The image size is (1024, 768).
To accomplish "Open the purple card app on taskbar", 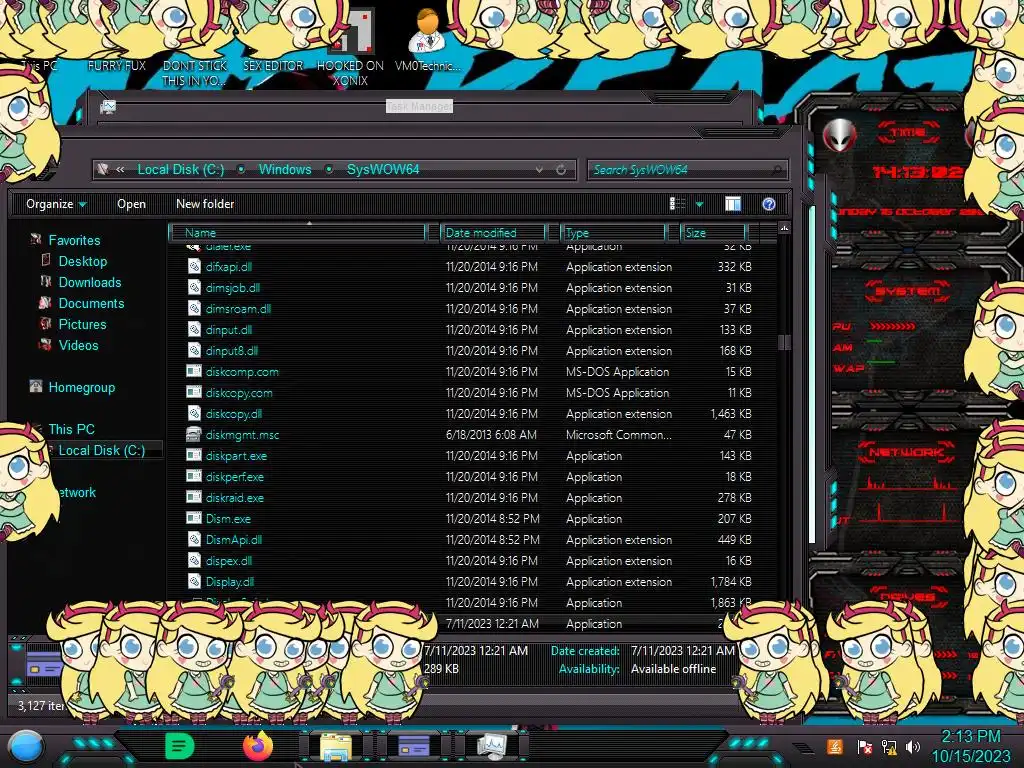I will coord(413,746).
